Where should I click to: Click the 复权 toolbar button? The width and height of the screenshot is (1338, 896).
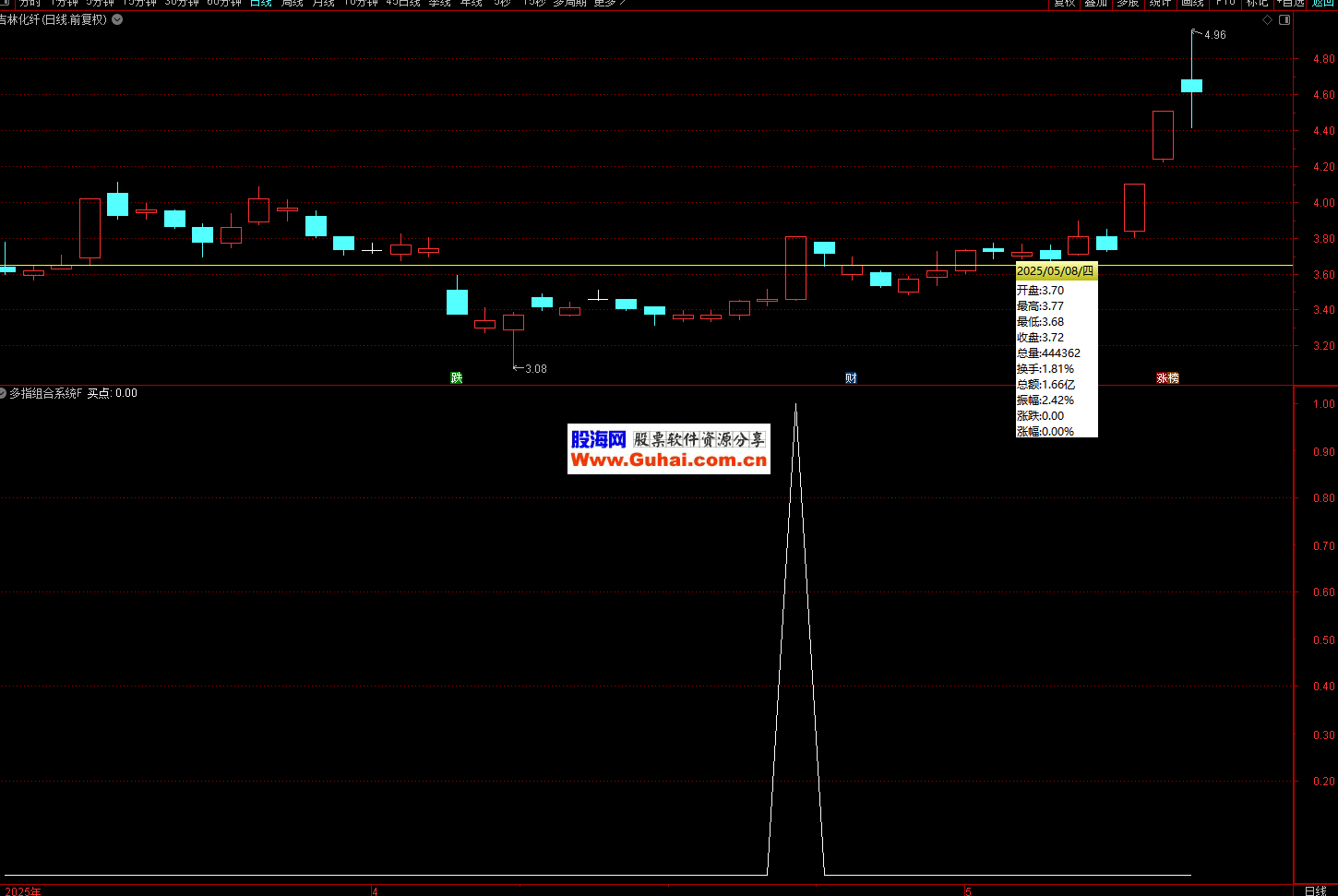[x=1065, y=4]
